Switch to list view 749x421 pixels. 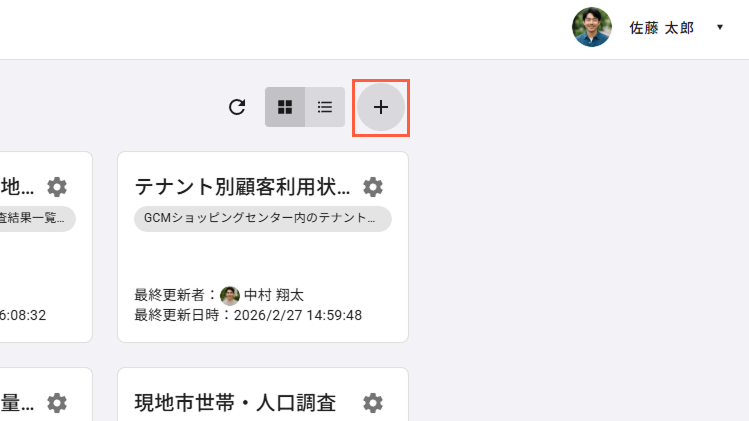(x=325, y=107)
